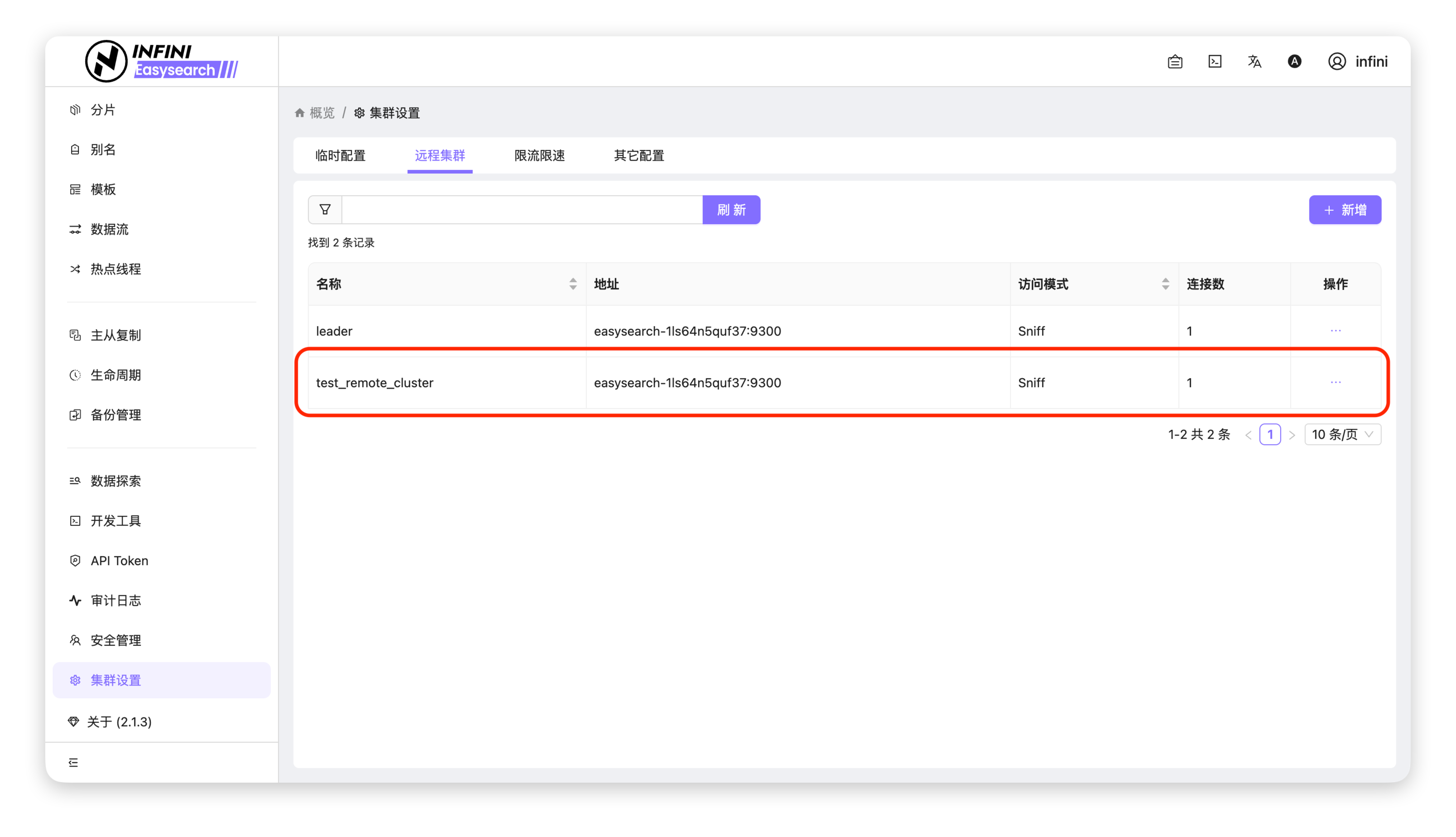Open the briefcase icon in top bar
Image resolution: width=1456 pixels, height=837 pixels.
point(1175,62)
